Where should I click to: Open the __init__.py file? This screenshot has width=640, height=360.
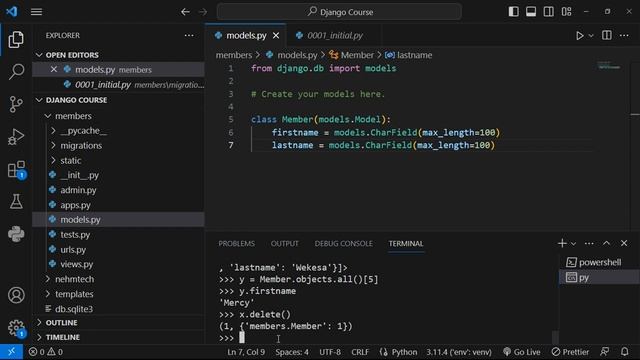point(80,175)
